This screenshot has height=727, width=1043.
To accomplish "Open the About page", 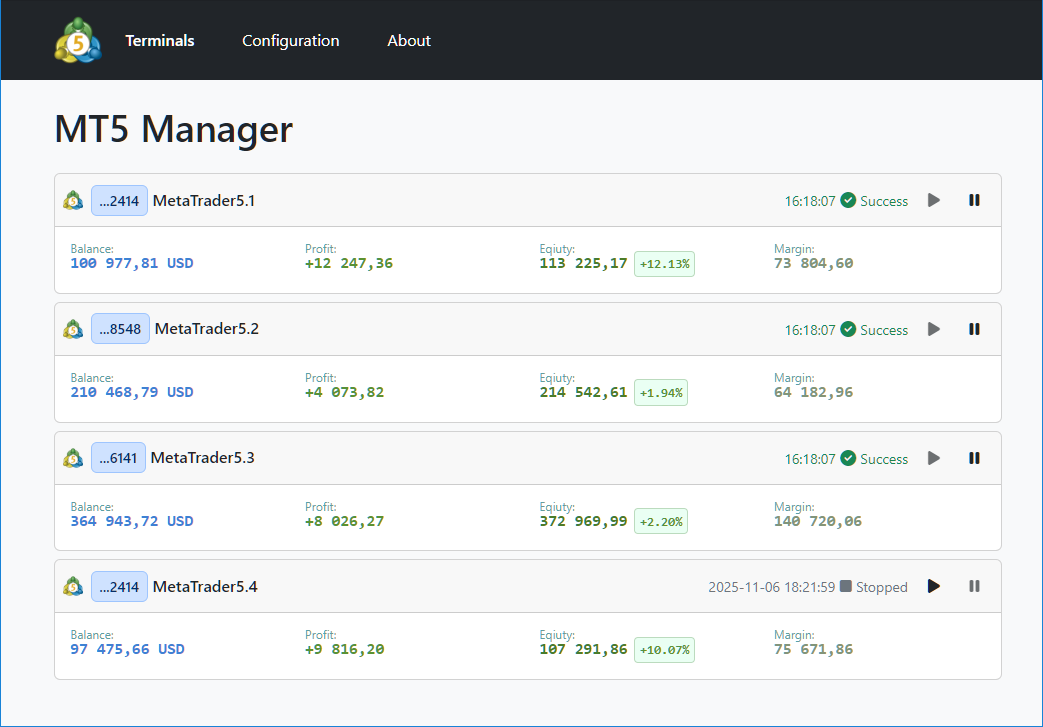I will [409, 41].
